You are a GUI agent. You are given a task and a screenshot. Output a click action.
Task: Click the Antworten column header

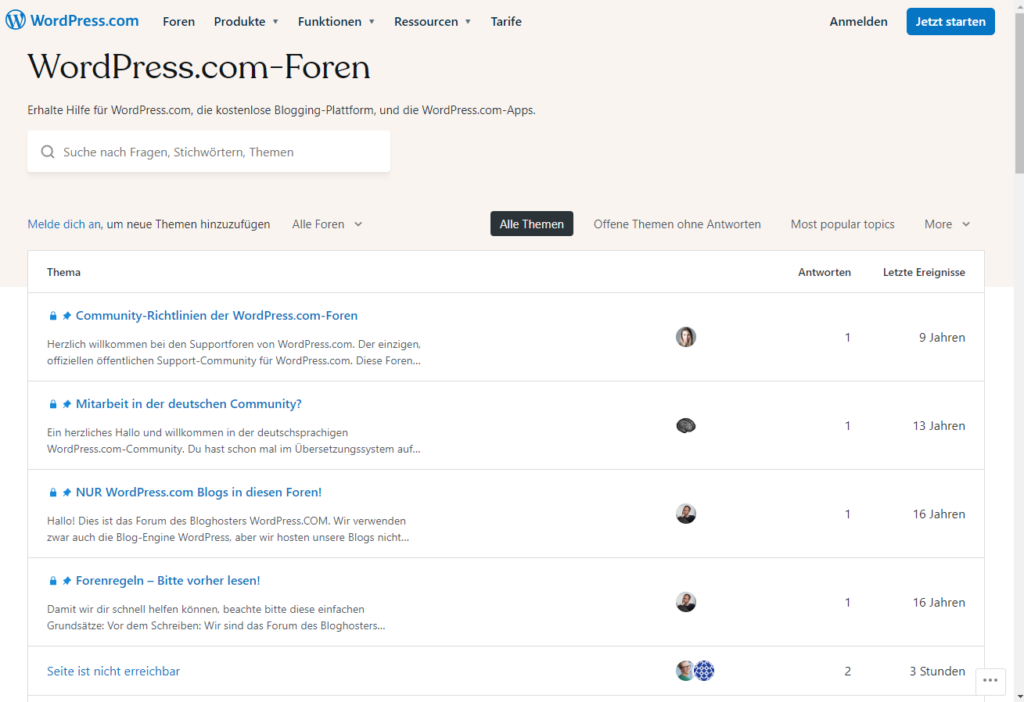[824, 272]
